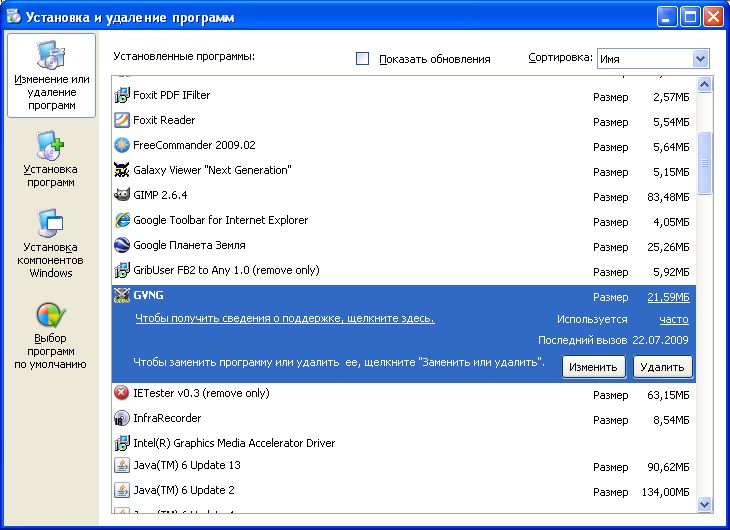730x530 pixels.
Task: Select 'Galaxy Viewer "Next Generation"' entry
Action: click(x=212, y=170)
